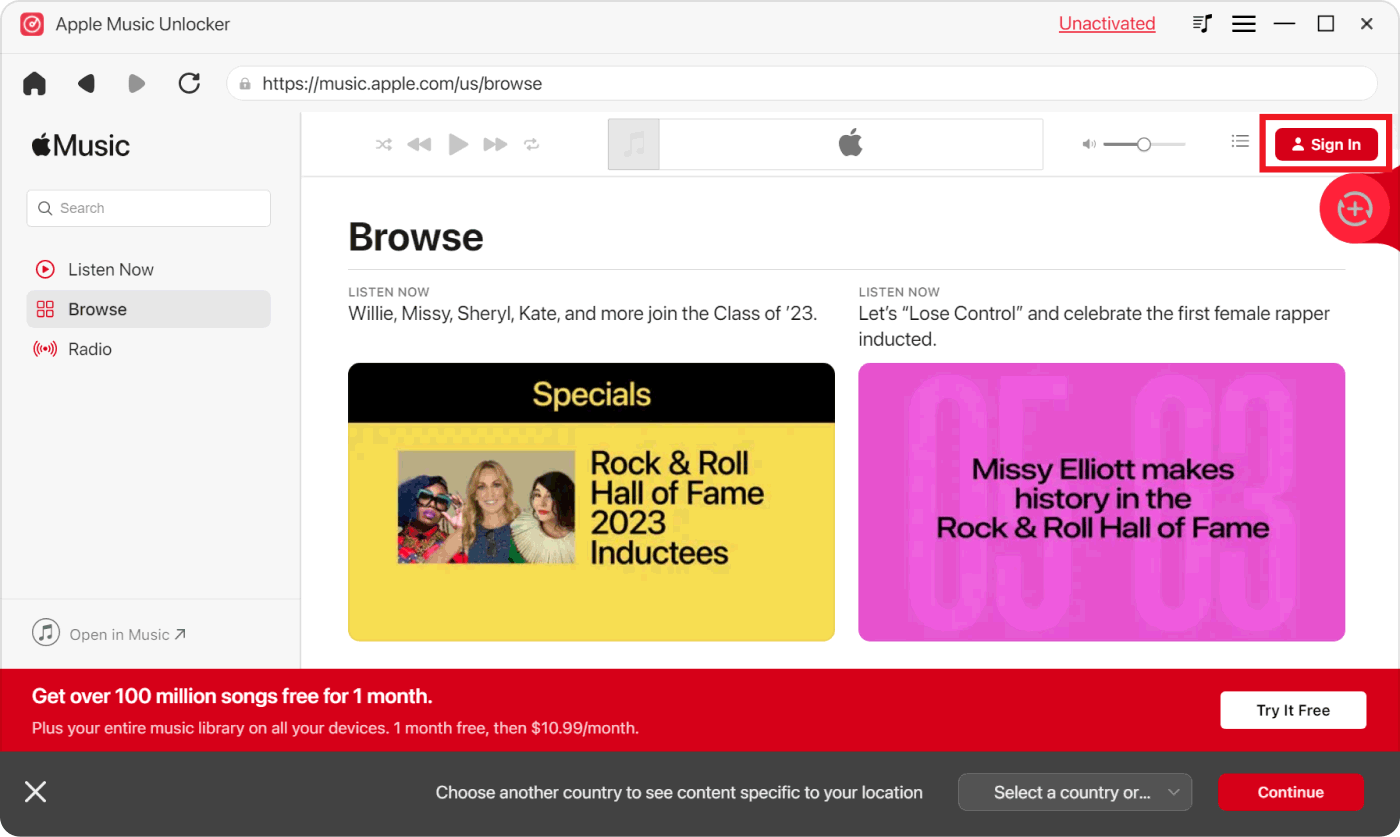Click the Try It Free button

[1293, 710]
